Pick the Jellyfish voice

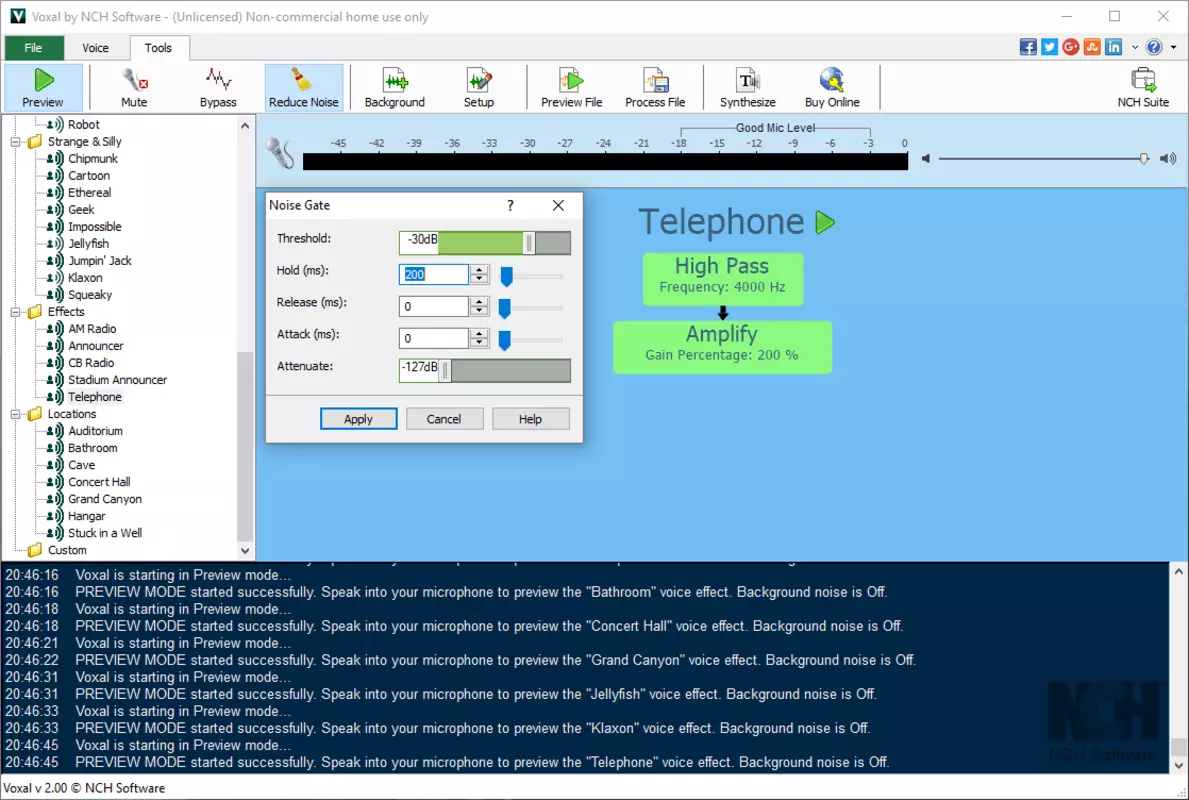(x=88, y=243)
